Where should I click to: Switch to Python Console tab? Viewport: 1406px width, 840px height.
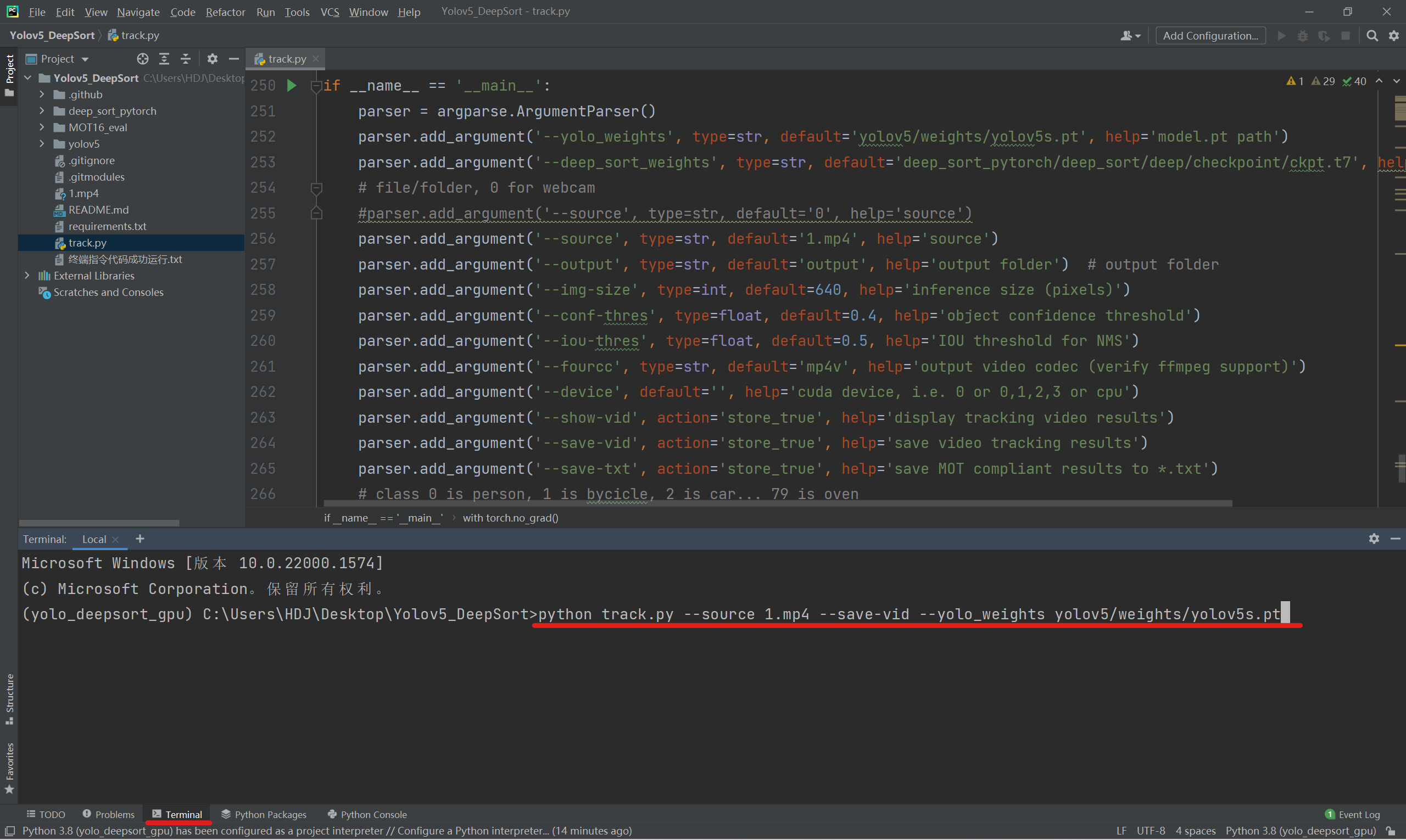pos(367,814)
